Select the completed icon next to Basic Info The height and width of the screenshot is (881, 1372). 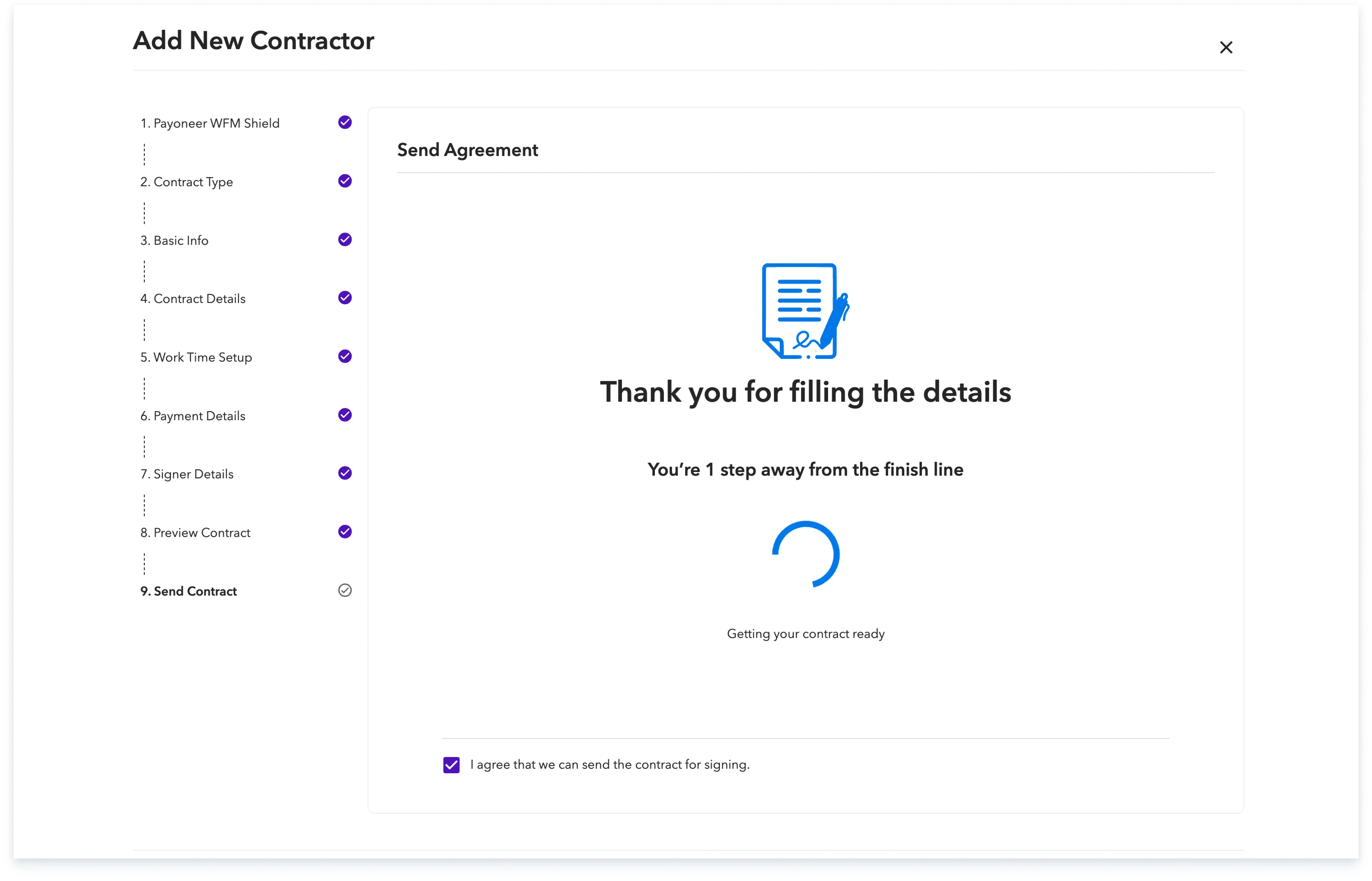pyautogui.click(x=344, y=240)
